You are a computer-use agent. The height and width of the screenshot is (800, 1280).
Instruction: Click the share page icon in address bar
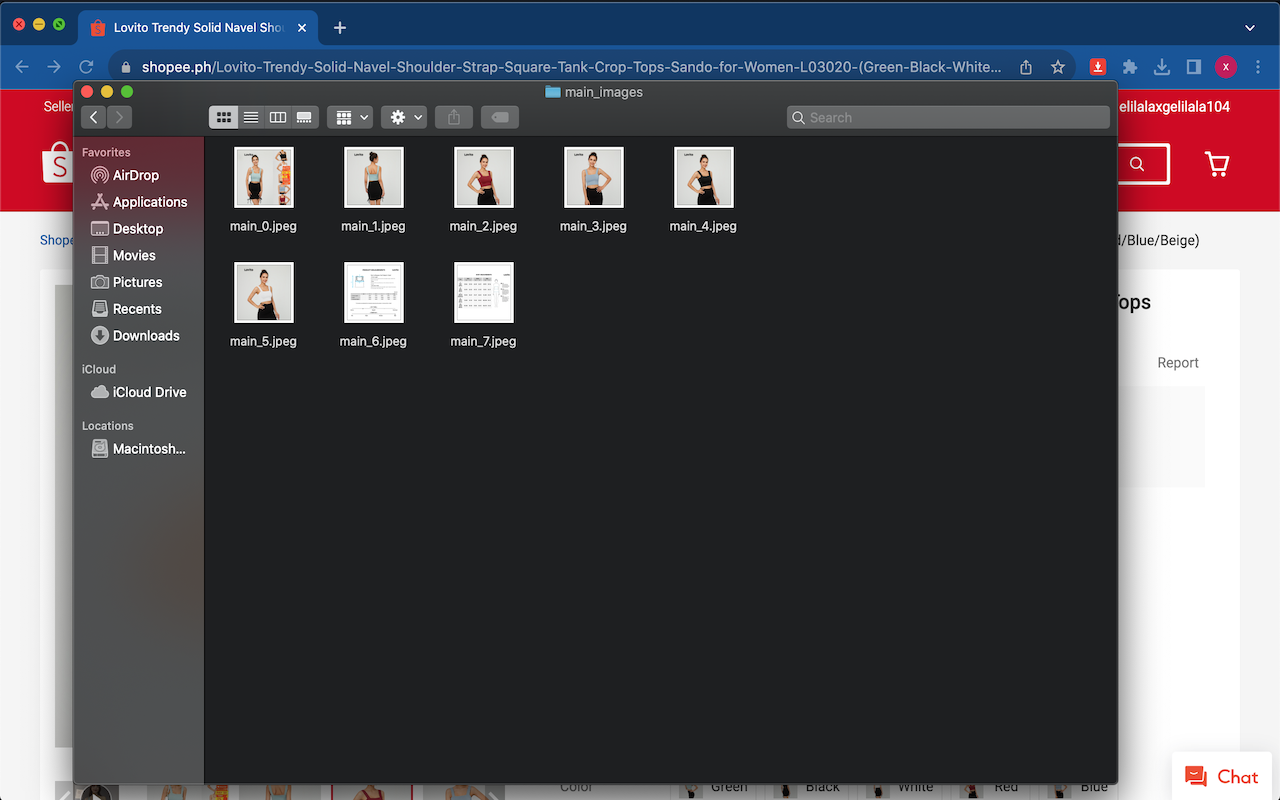[x=1026, y=67]
